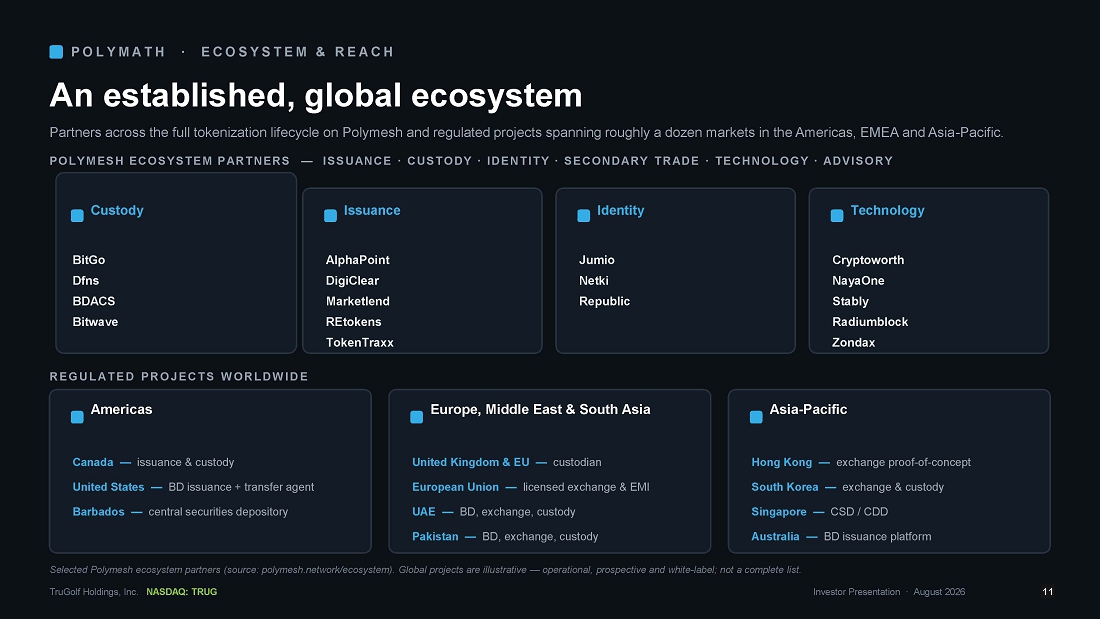The image size is (1100, 619).
Task: Click the blue square icon beside Asia-Pacific
Action: (x=756, y=417)
